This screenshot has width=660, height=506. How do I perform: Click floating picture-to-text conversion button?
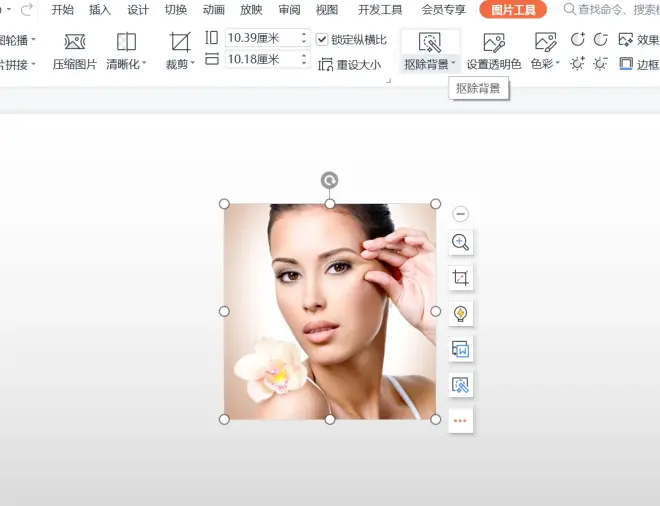tap(460, 349)
